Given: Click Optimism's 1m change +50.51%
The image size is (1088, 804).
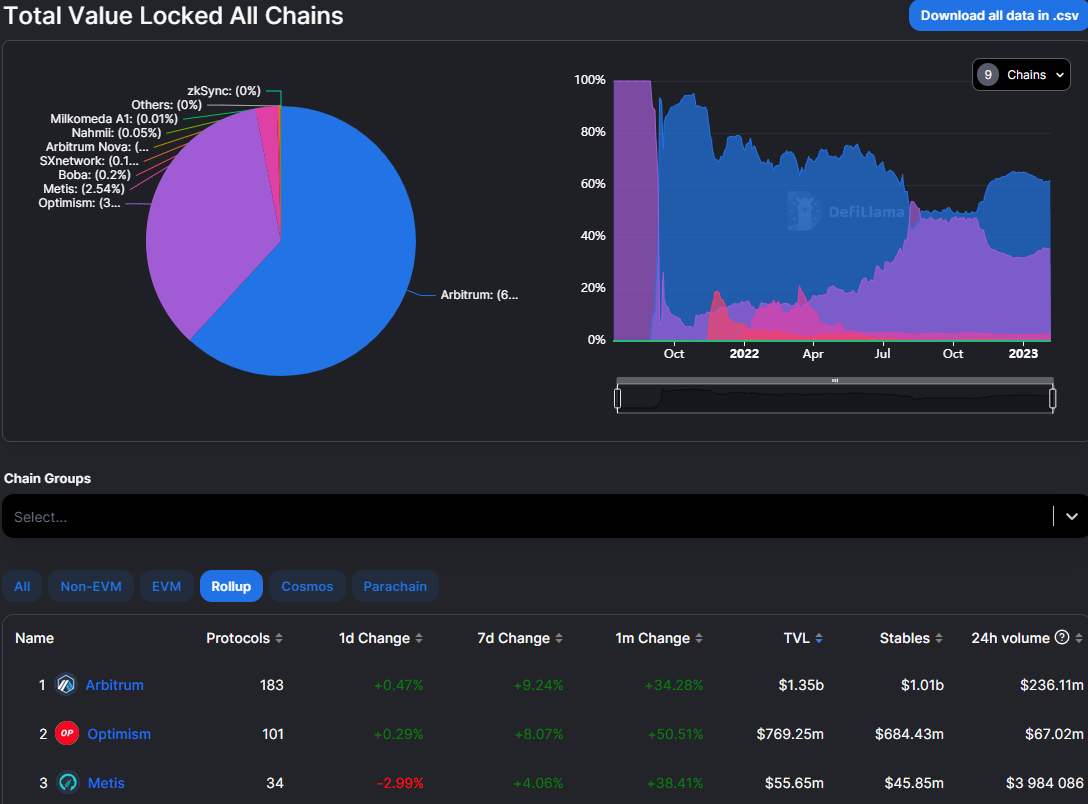Looking at the screenshot, I should point(675,734).
